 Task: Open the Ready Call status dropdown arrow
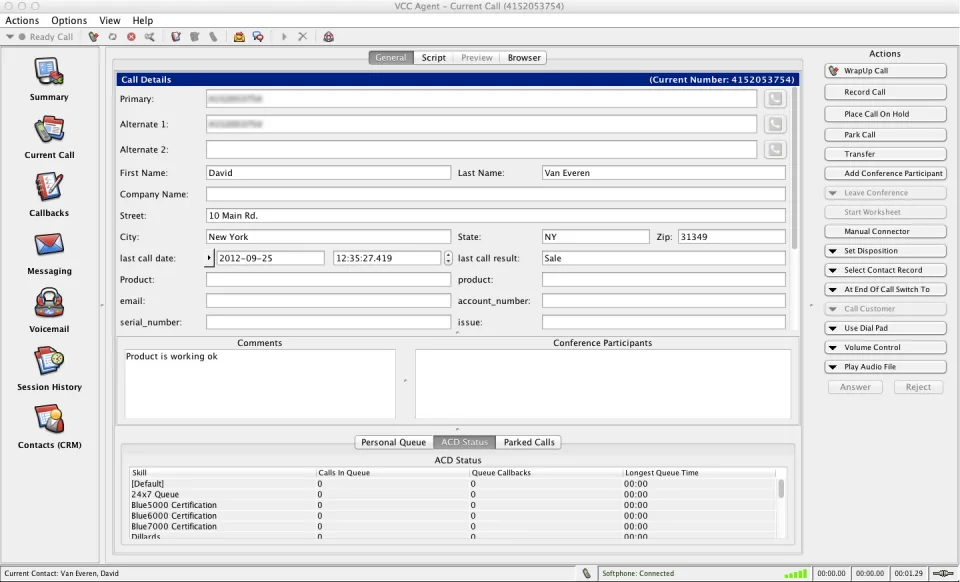10,37
